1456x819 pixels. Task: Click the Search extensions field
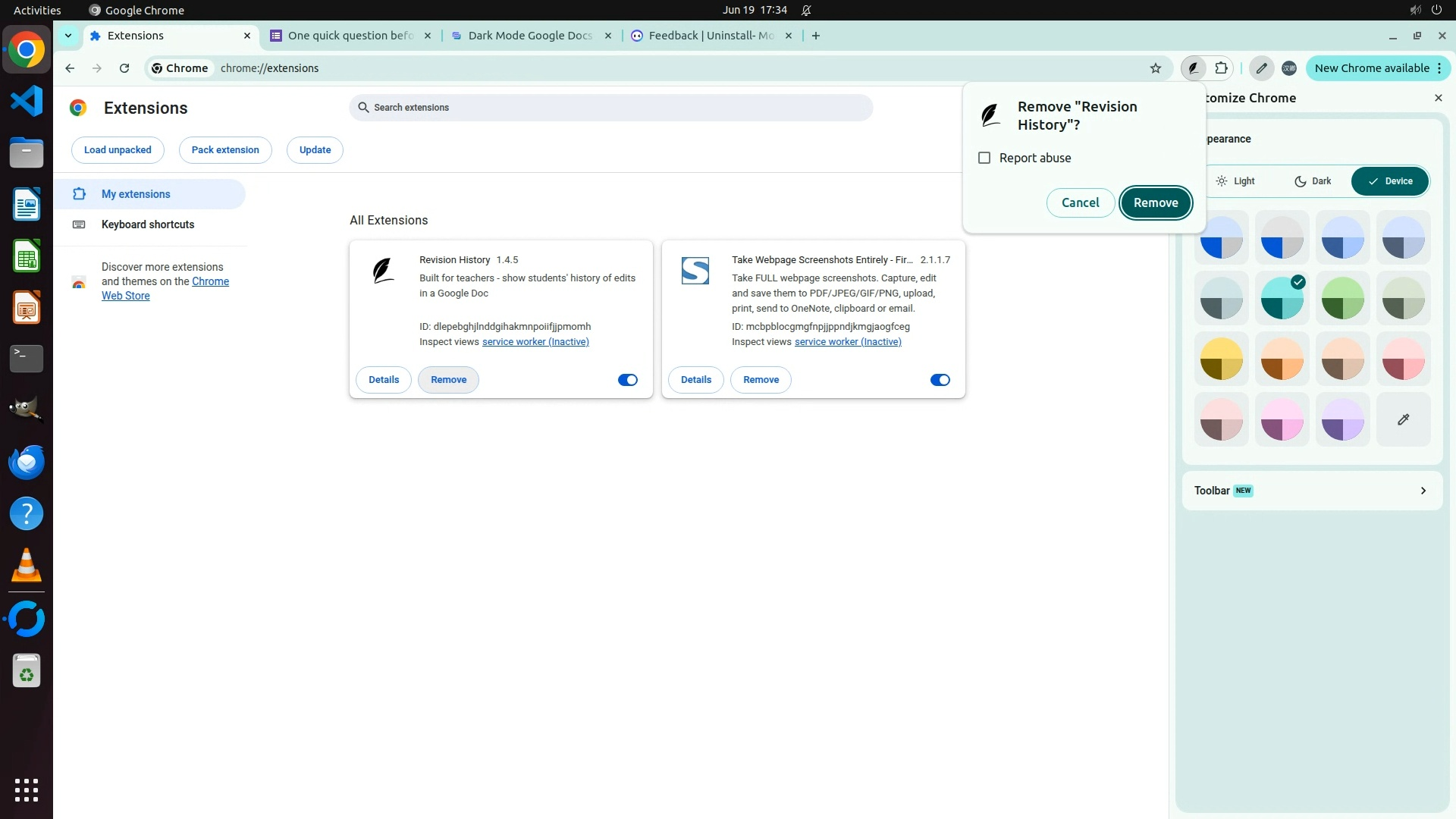click(x=610, y=108)
